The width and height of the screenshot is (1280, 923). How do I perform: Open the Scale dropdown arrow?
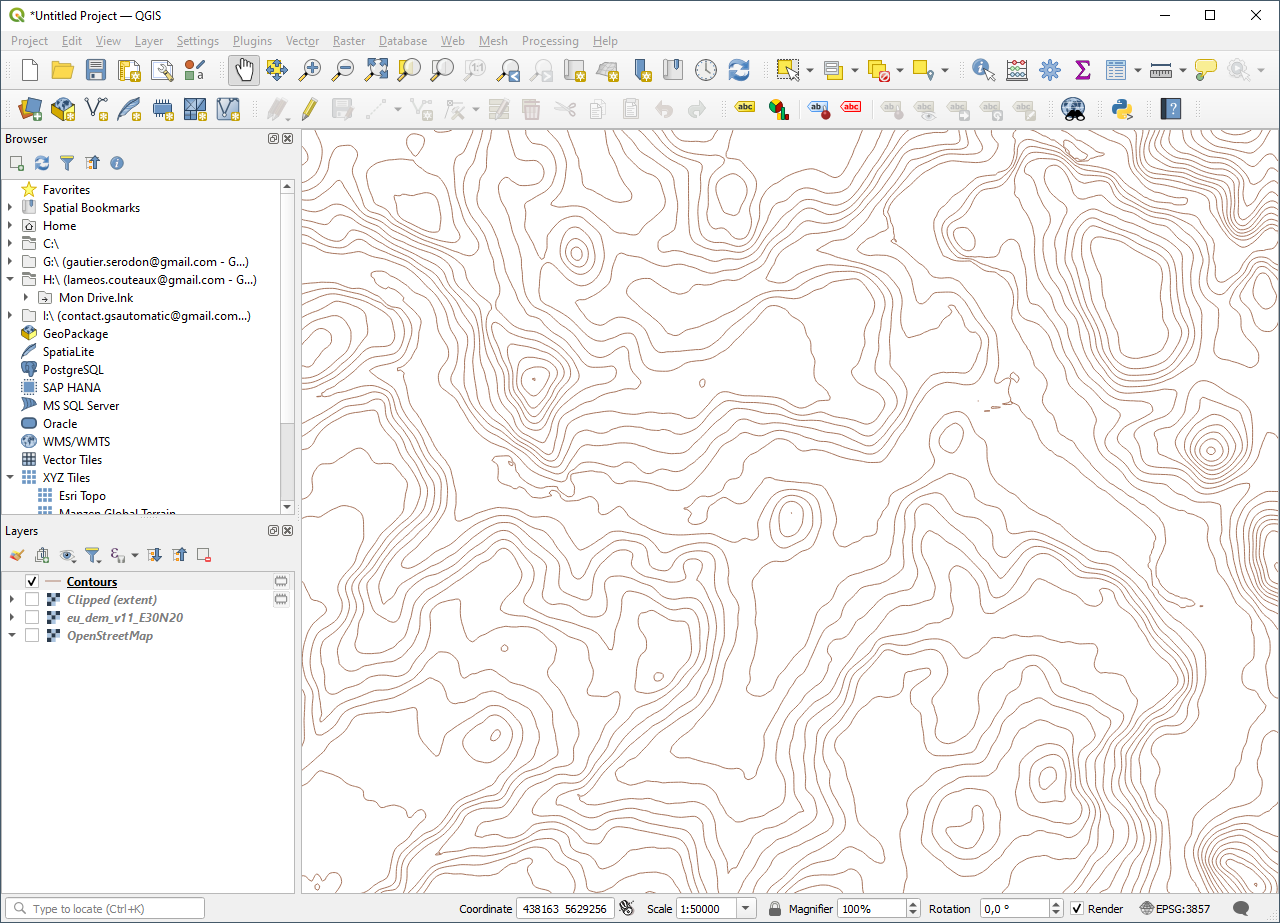click(746, 908)
